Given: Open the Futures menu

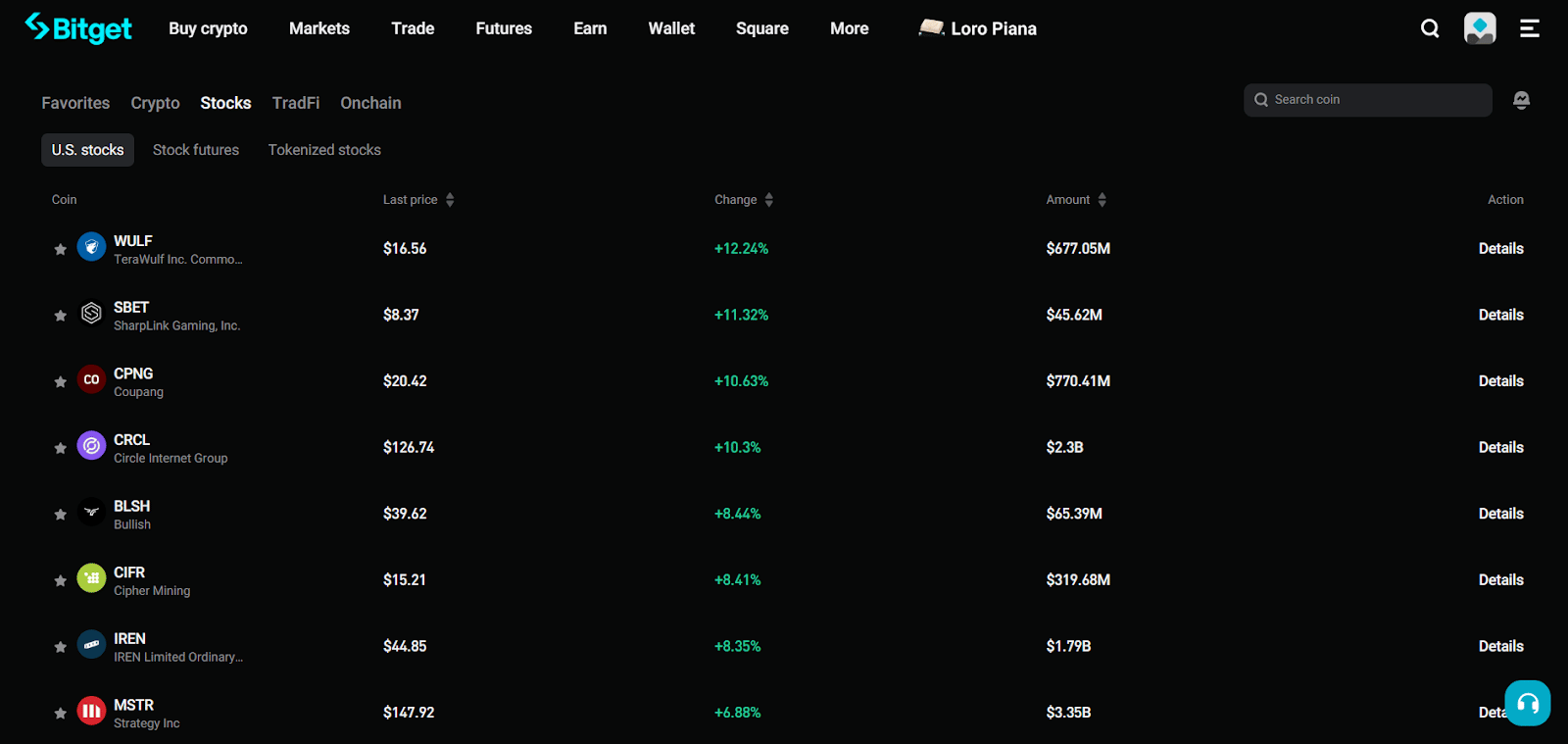Looking at the screenshot, I should point(504,28).
